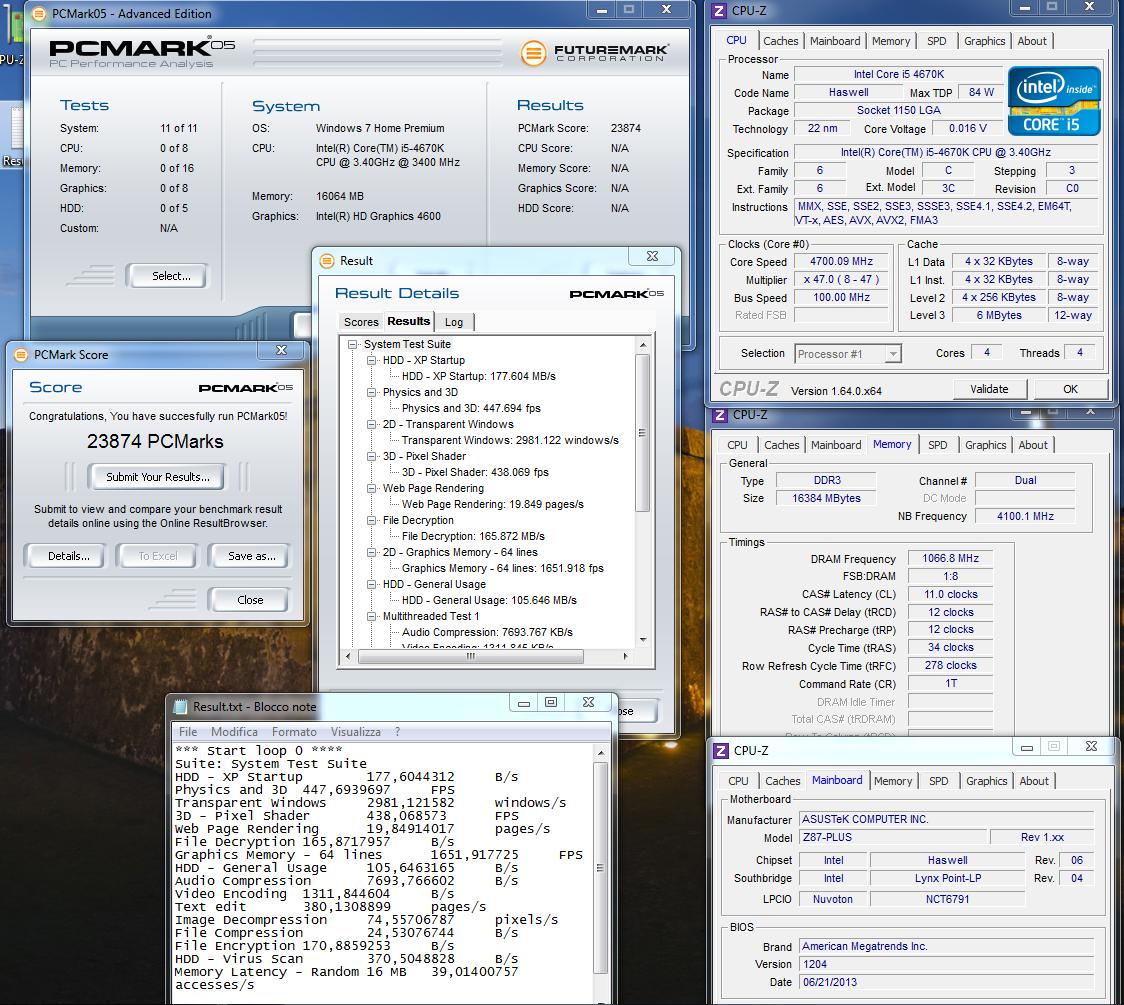Click the BIOS Version 1204 field
The height and width of the screenshot is (1005, 1124).
click(x=946, y=964)
